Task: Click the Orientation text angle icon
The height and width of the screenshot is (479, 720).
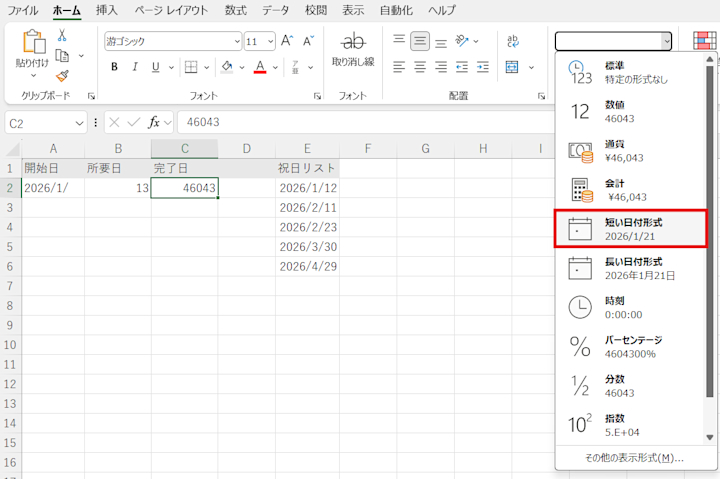Action: pos(462,41)
